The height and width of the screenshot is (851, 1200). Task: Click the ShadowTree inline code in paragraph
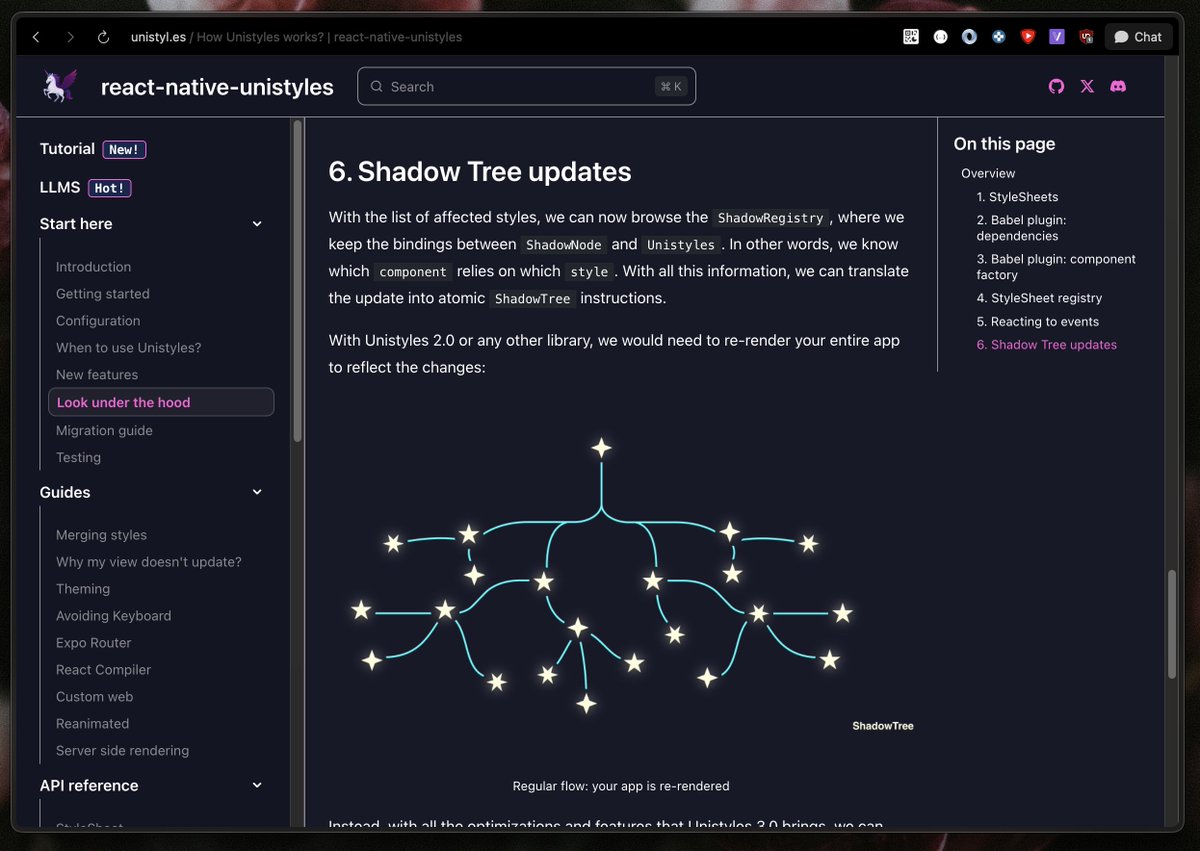click(x=533, y=299)
